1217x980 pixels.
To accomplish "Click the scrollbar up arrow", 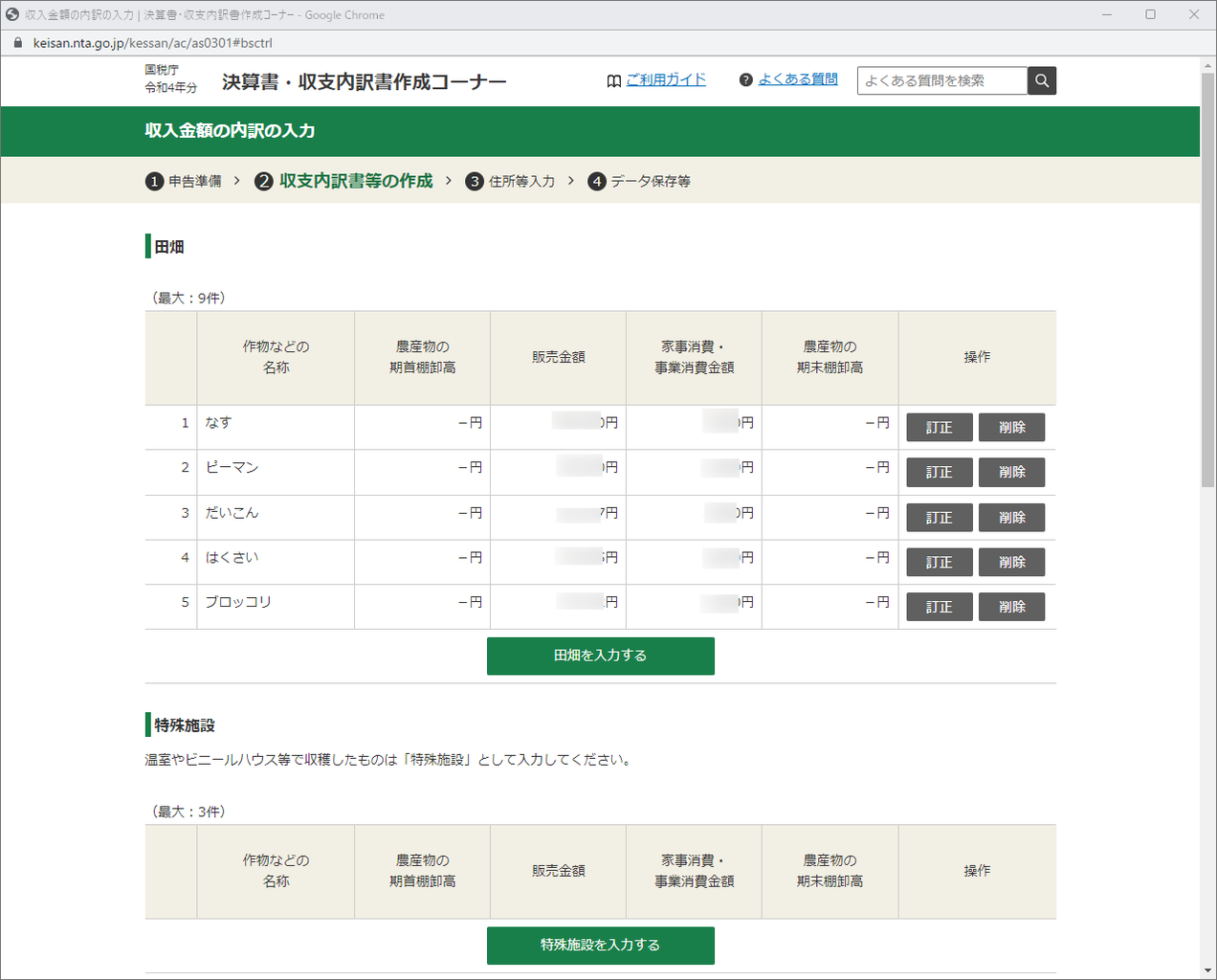I will tap(1207, 64).
